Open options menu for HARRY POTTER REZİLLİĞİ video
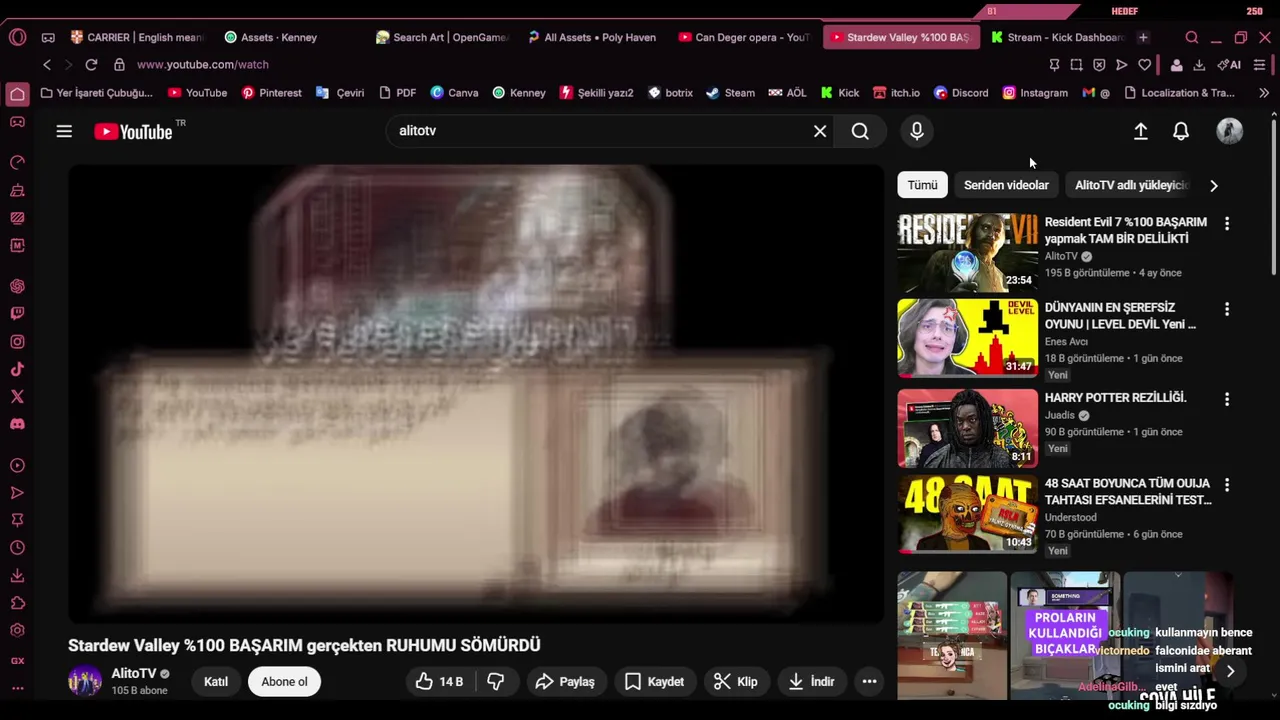The image size is (1280, 720). 1227,399
